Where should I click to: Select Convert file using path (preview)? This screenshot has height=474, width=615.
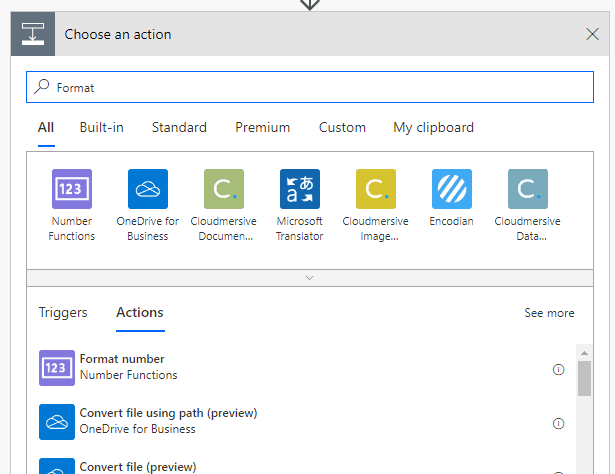[x=301, y=422]
